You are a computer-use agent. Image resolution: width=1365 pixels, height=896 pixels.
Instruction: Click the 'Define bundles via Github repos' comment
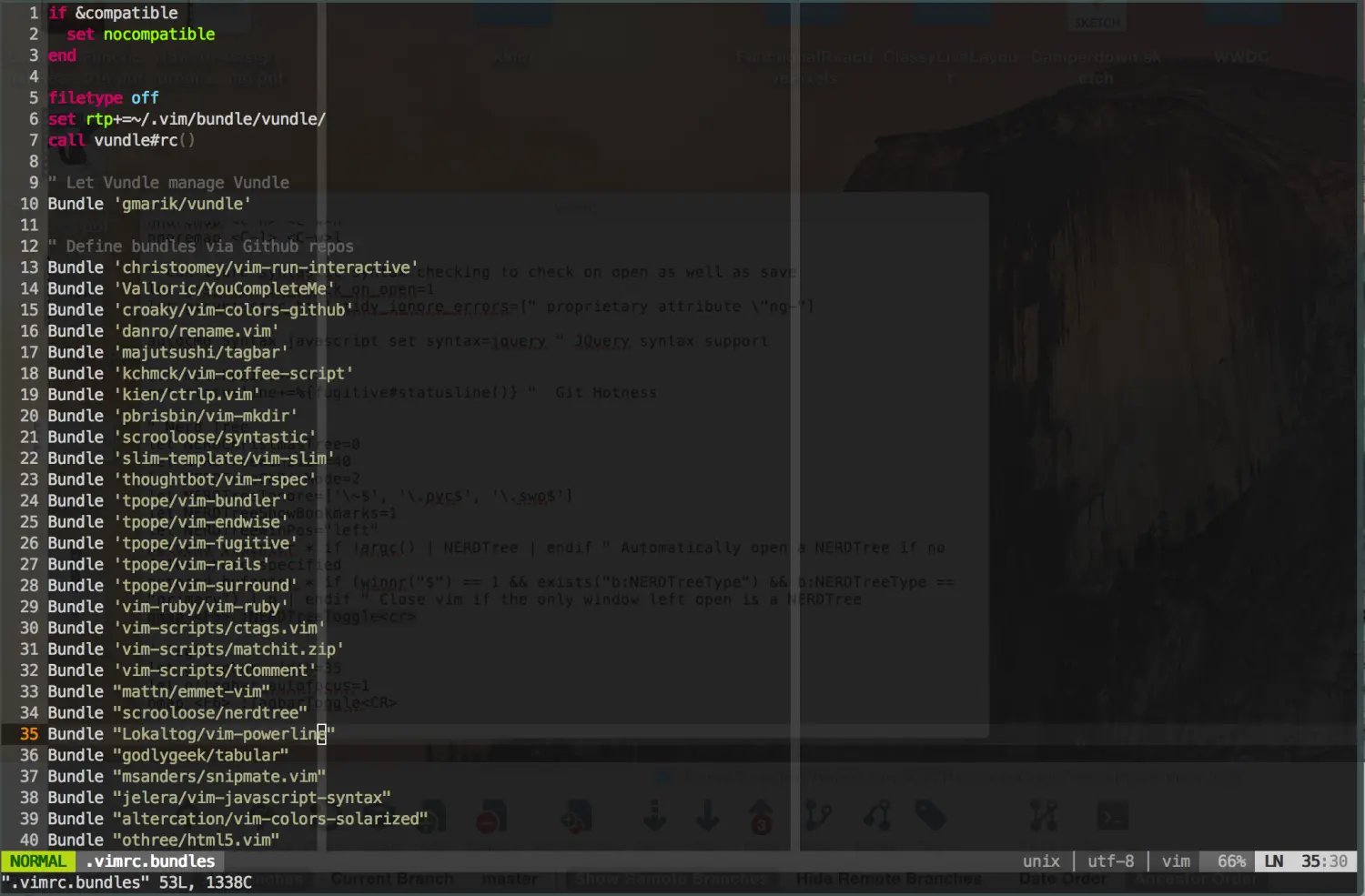[x=200, y=247]
